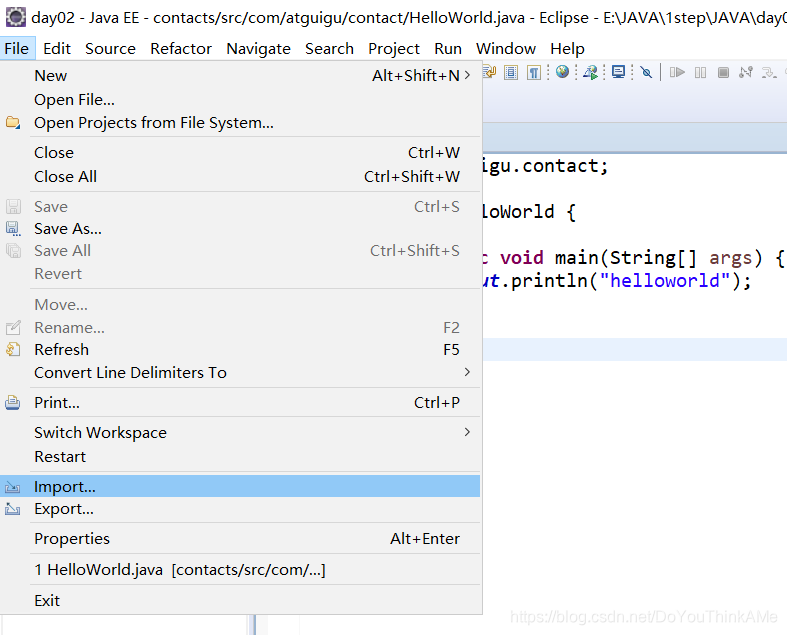Click the folder icon for Open Projects
The image size is (787, 635).
[13, 122]
